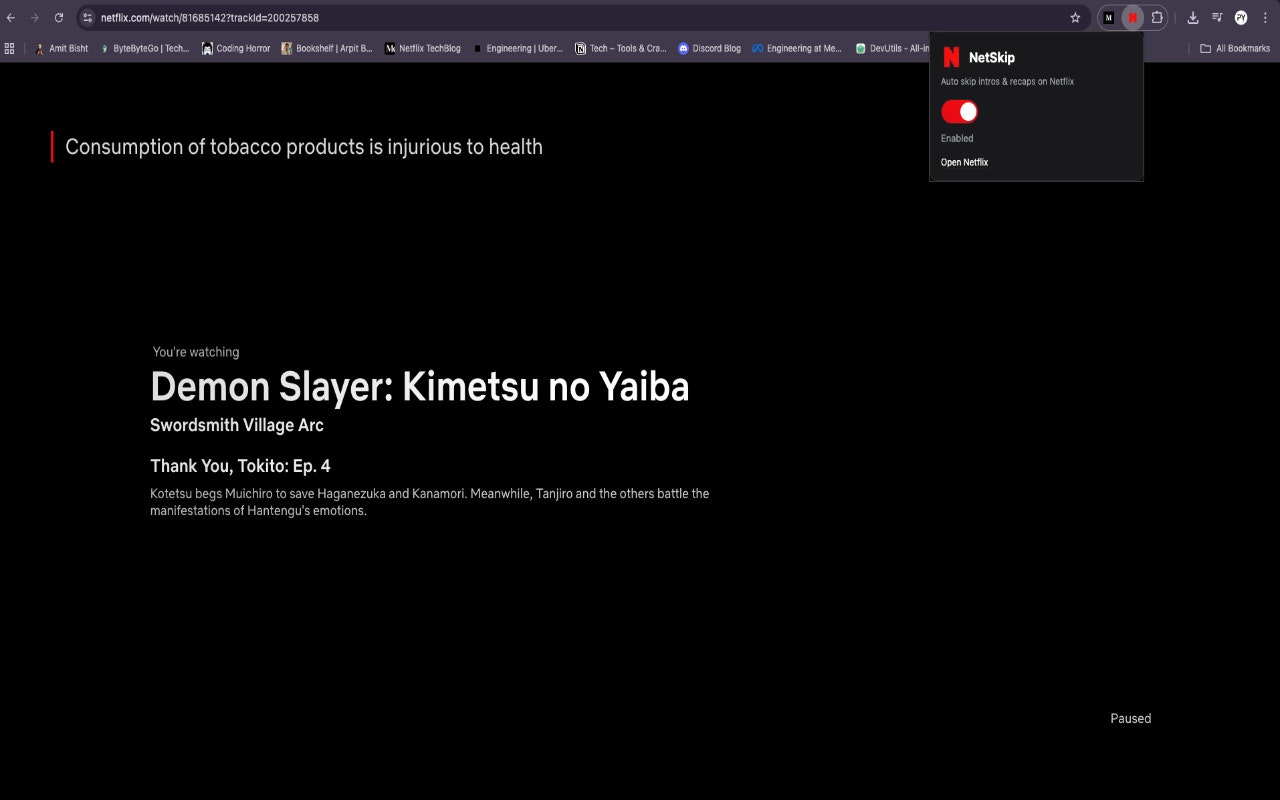
Task: Click the browser forward arrow
Action: pos(35,18)
